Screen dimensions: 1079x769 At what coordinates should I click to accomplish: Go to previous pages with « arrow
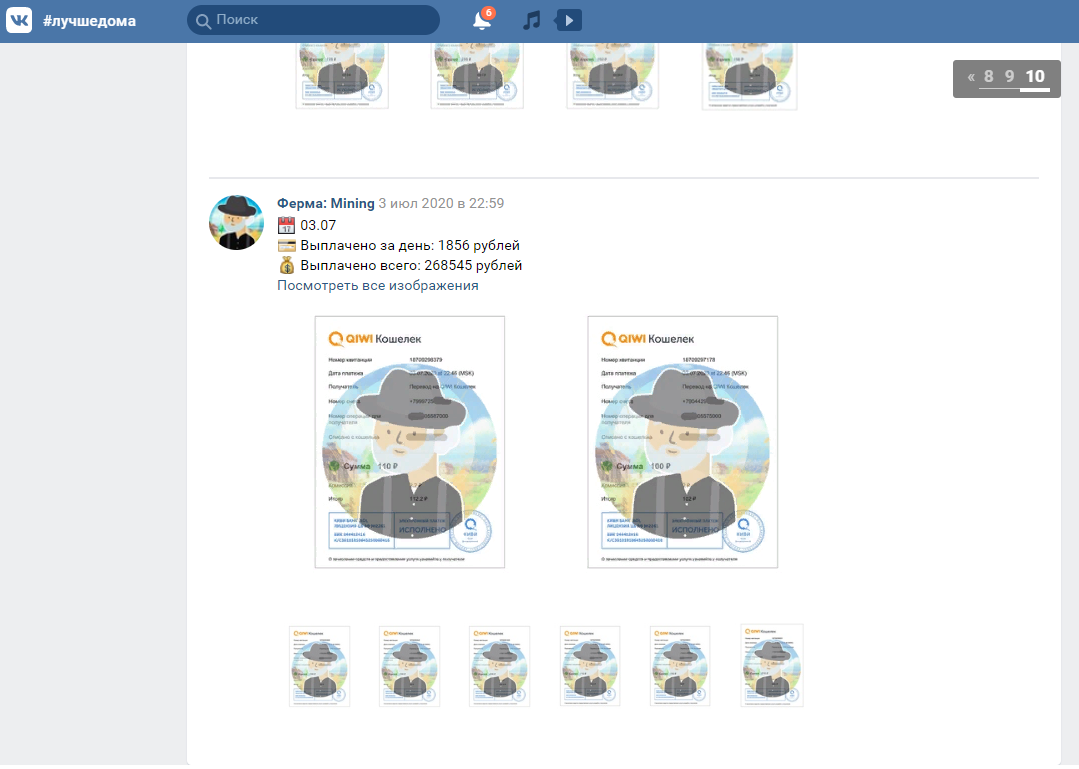[x=971, y=77]
